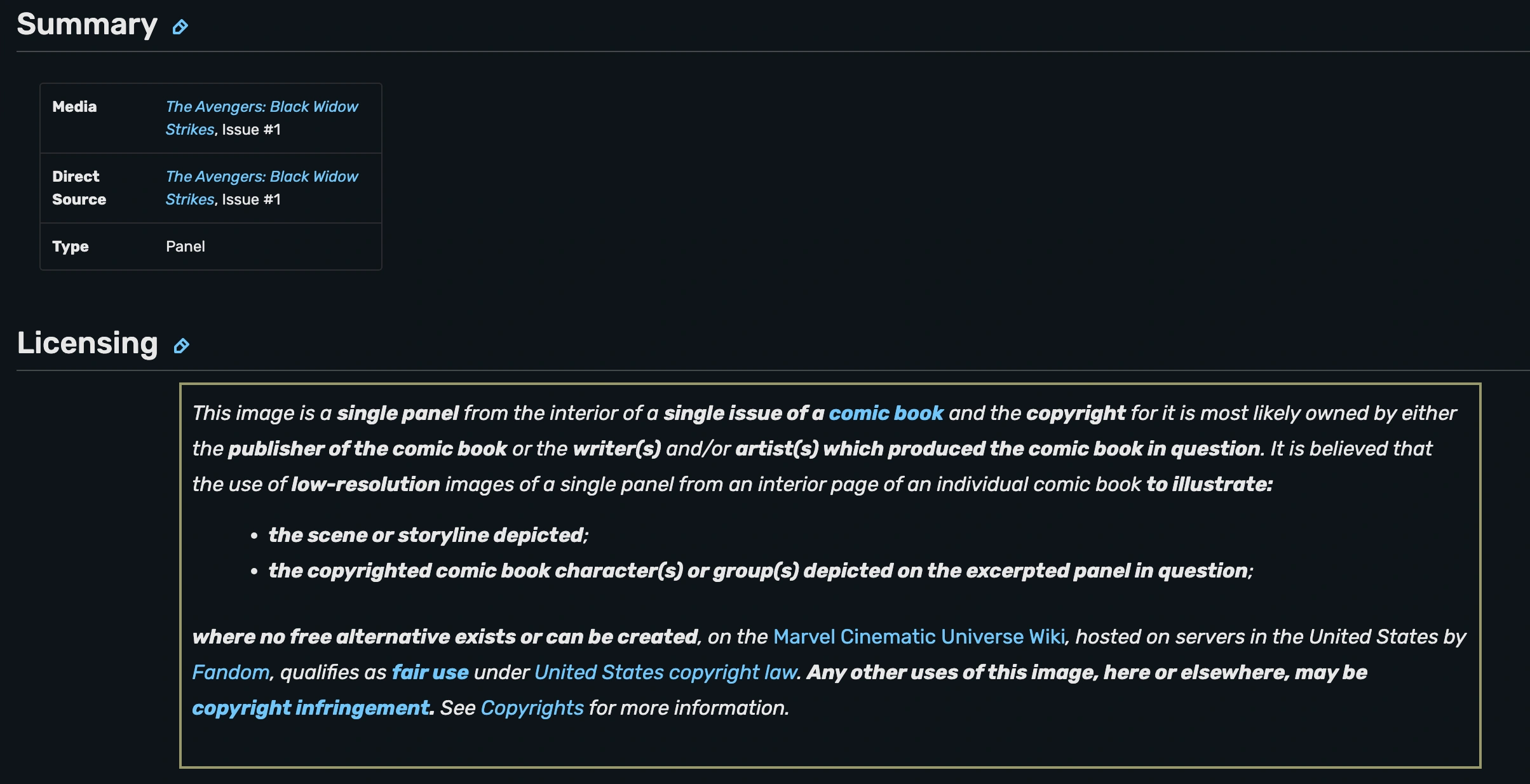Open the 'fair use' link
This screenshot has height=784, width=1530.
coord(430,672)
